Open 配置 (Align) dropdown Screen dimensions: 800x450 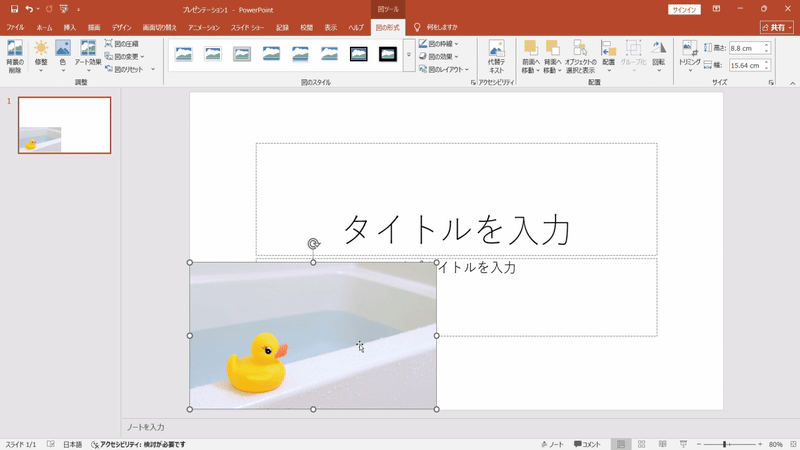[x=609, y=57]
